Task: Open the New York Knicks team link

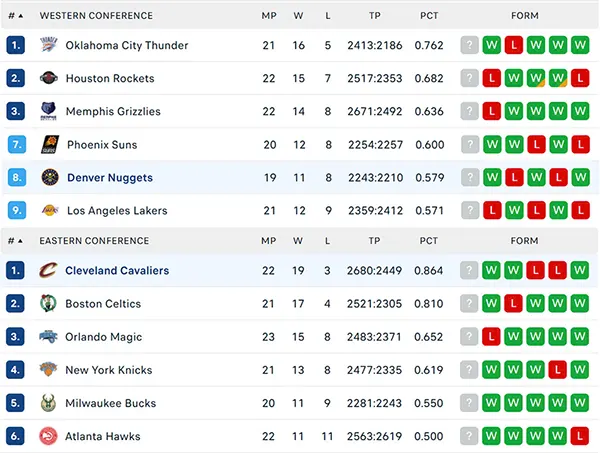Action: (109, 370)
